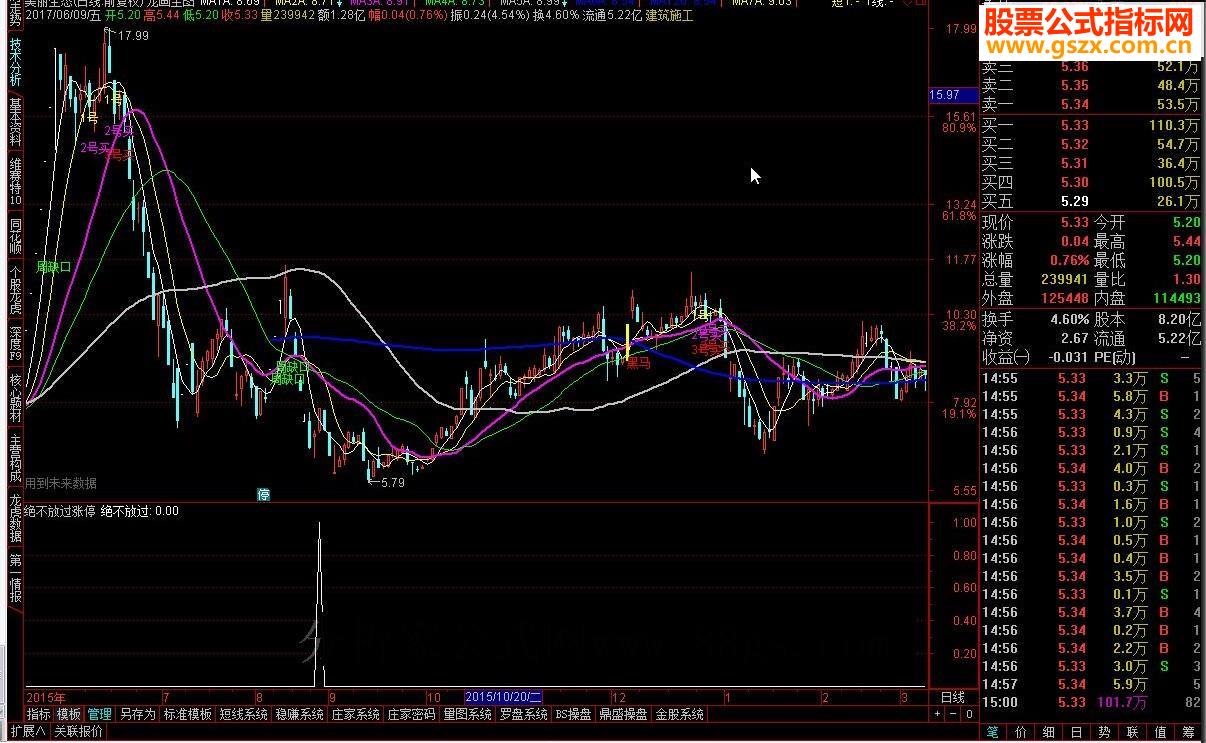Click the 买五 bid row at 5.29
Image resolution: width=1206 pixels, height=743 pixels.
(x=1091, y=201)
